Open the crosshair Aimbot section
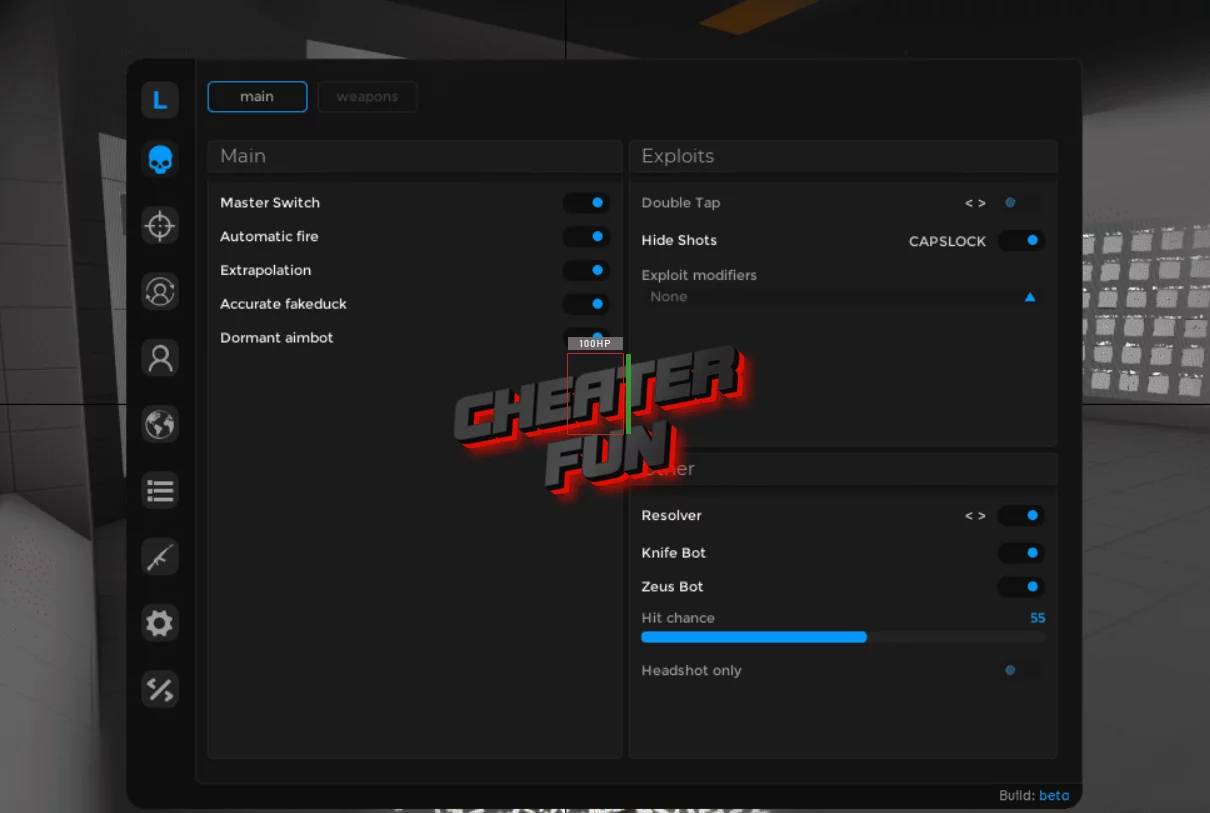Screen dimensions: 1210x813 tap(159, 225)
